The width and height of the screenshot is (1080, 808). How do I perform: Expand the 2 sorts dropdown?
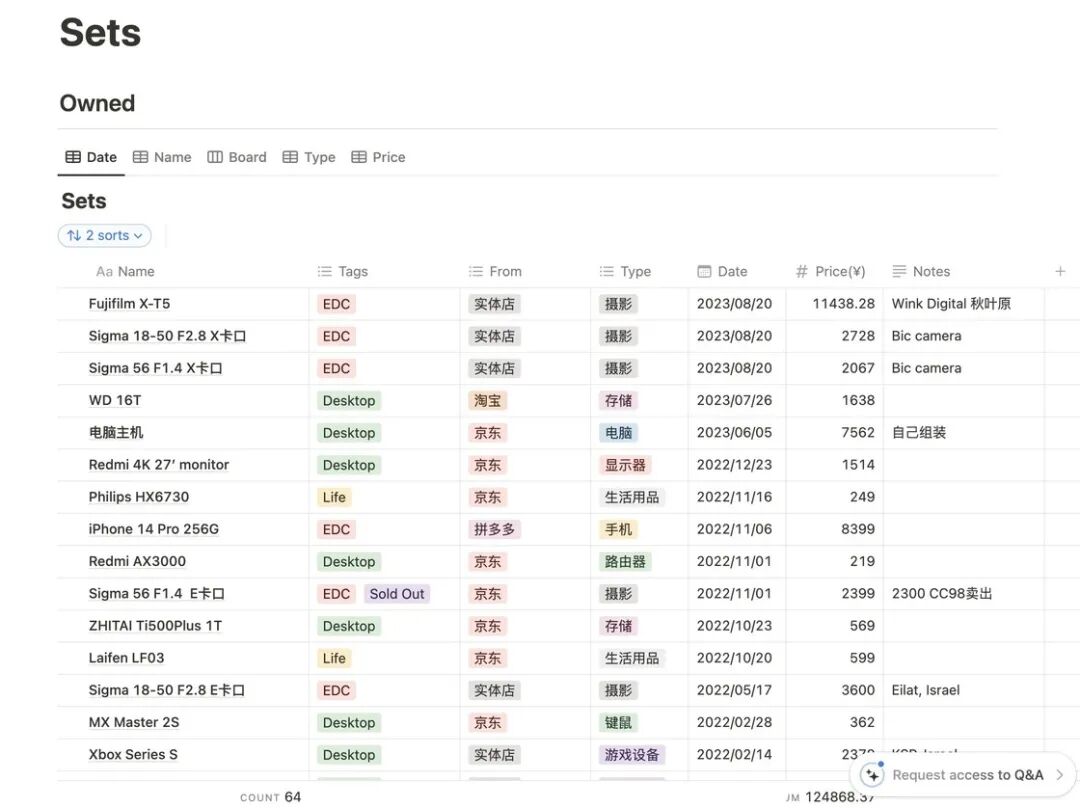tap(105, 236)
